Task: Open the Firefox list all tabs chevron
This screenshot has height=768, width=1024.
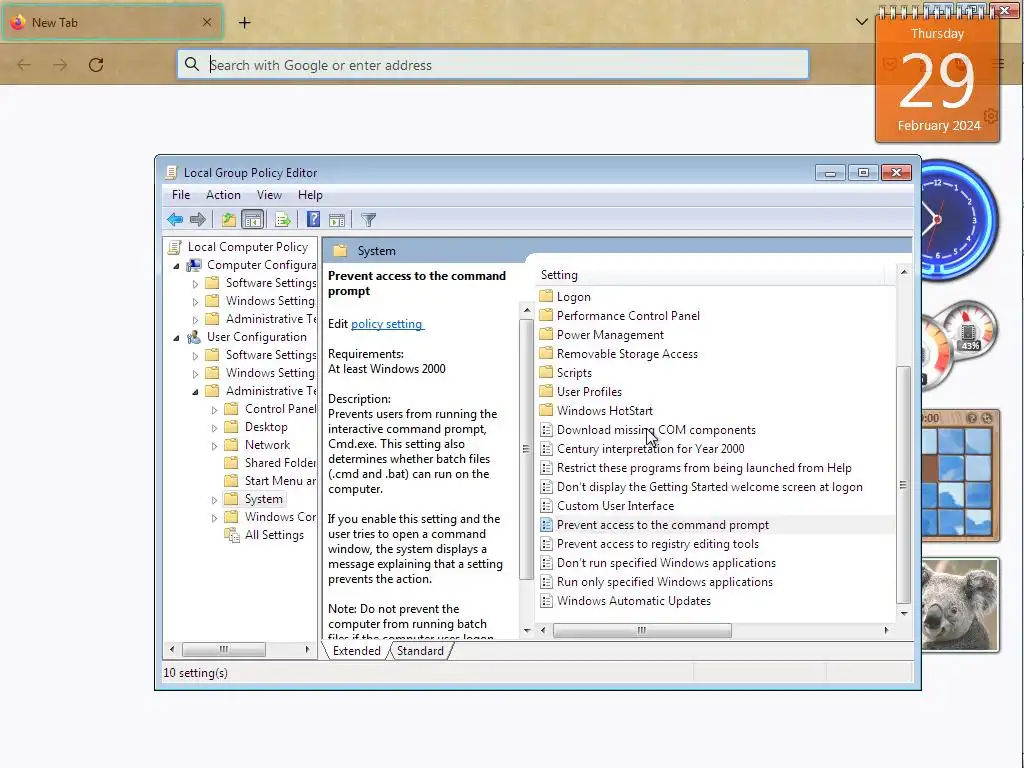Action: click(x=861, y=22)
